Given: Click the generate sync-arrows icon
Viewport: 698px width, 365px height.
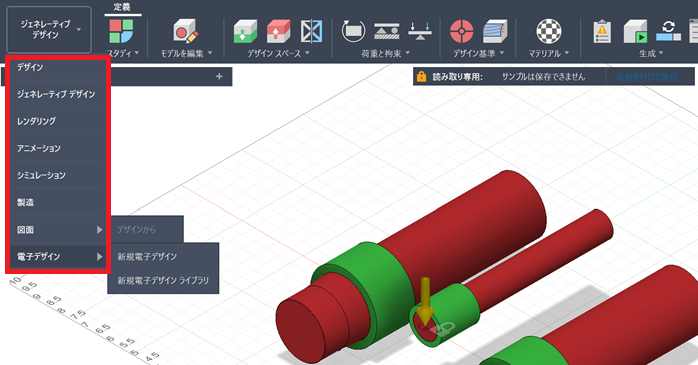Looking at the screenshot, I should [668, 31].
